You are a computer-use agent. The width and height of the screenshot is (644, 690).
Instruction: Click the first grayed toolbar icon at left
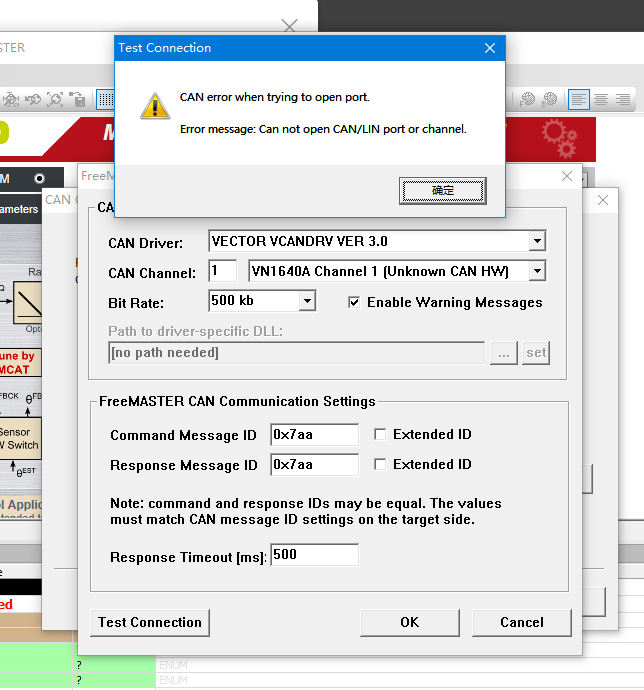tap(11, 99)
